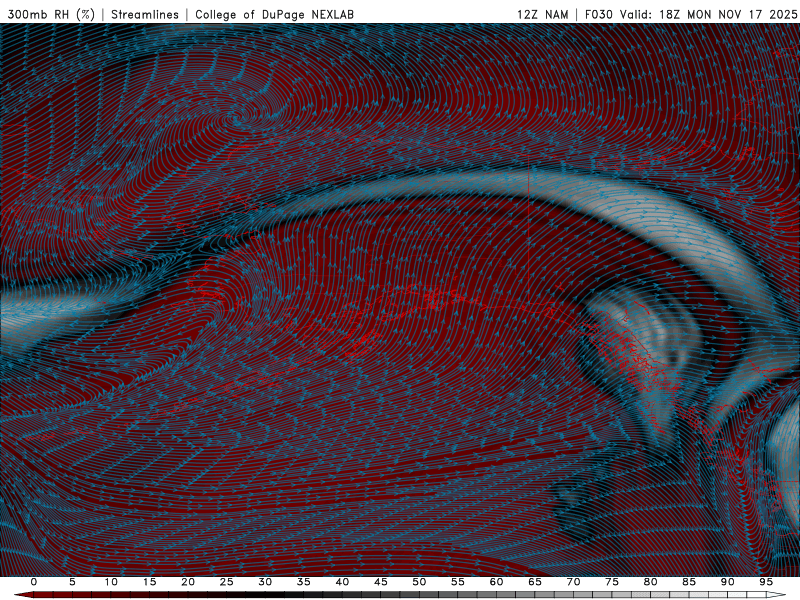Select the "35" percent scale label

click(x=304, y=582)
